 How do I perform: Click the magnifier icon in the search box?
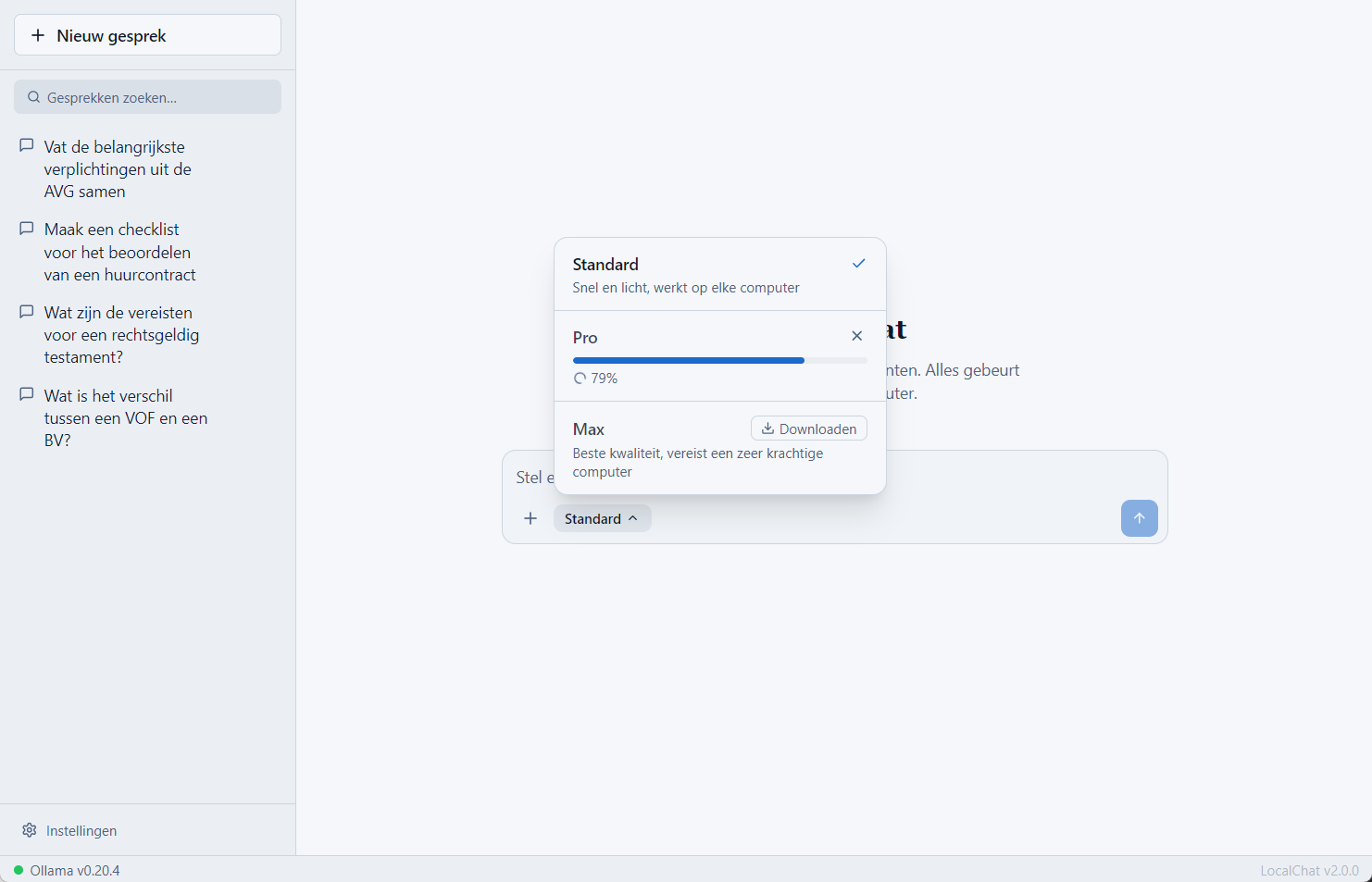(x=34, y=97)
